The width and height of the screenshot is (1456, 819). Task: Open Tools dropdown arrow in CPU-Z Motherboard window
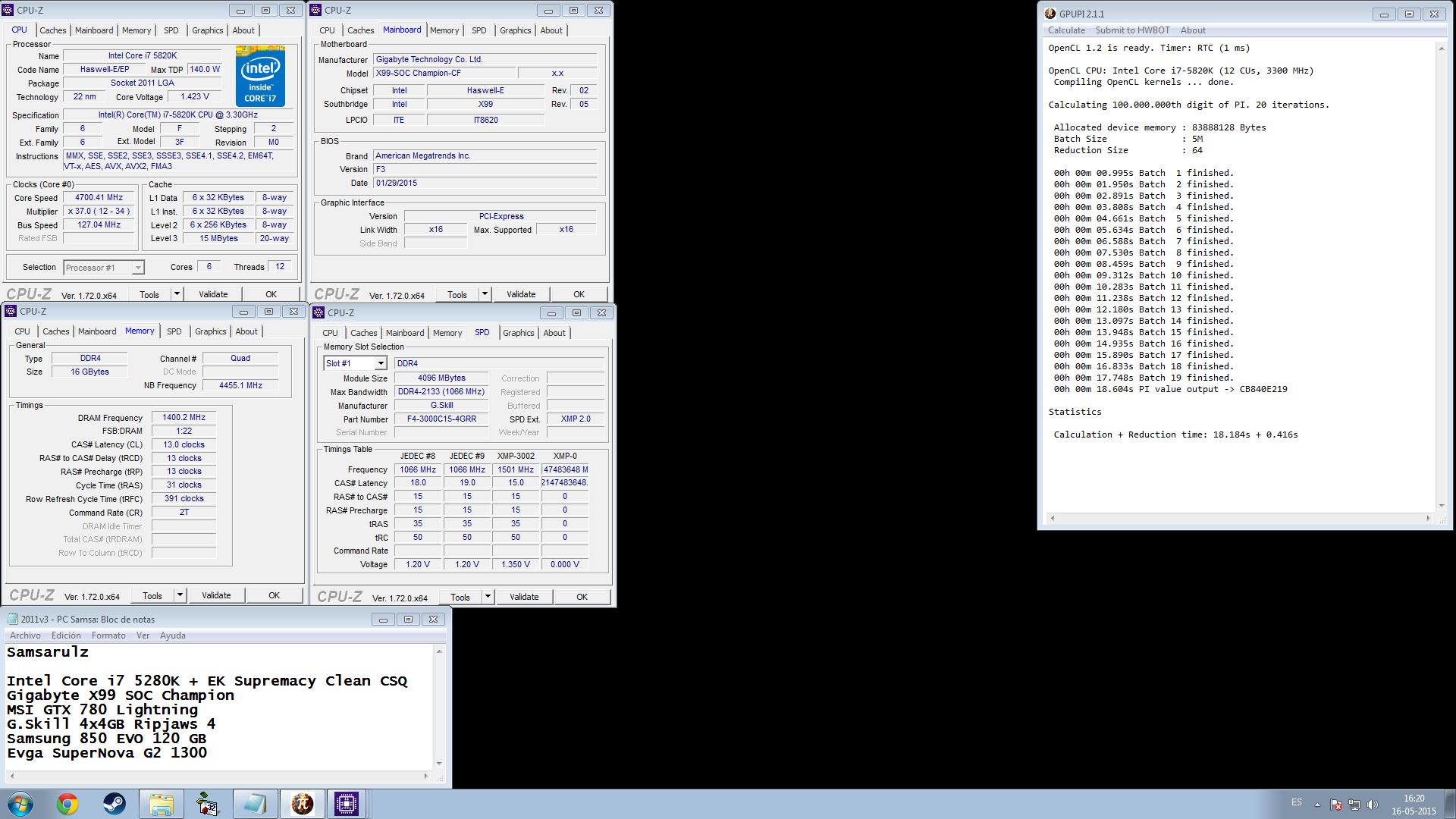[485, 294]
